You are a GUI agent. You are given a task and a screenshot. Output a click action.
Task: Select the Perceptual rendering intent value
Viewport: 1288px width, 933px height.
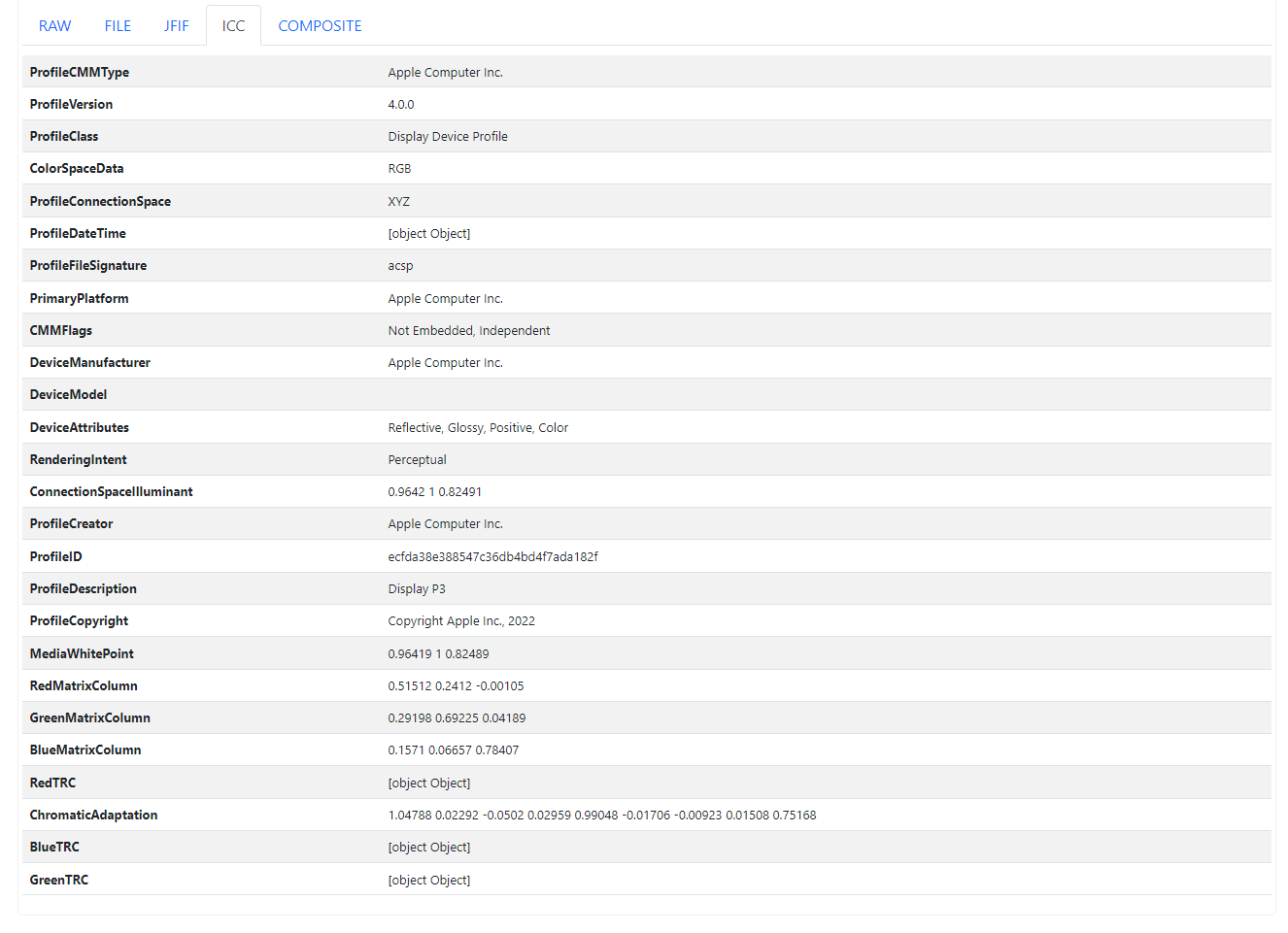click(x=418, y=460)
